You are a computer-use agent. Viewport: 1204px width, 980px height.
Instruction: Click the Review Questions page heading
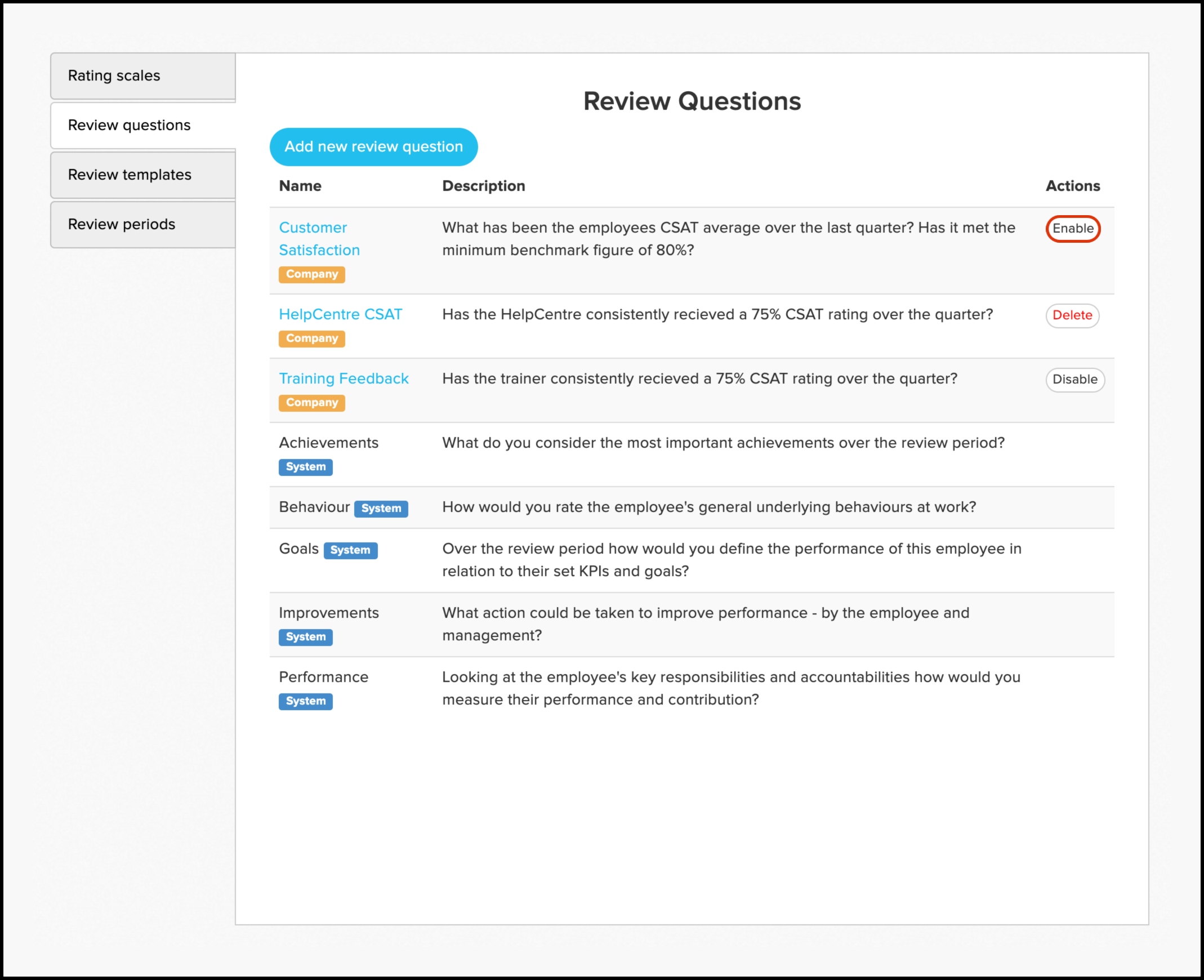pos(692,101)
